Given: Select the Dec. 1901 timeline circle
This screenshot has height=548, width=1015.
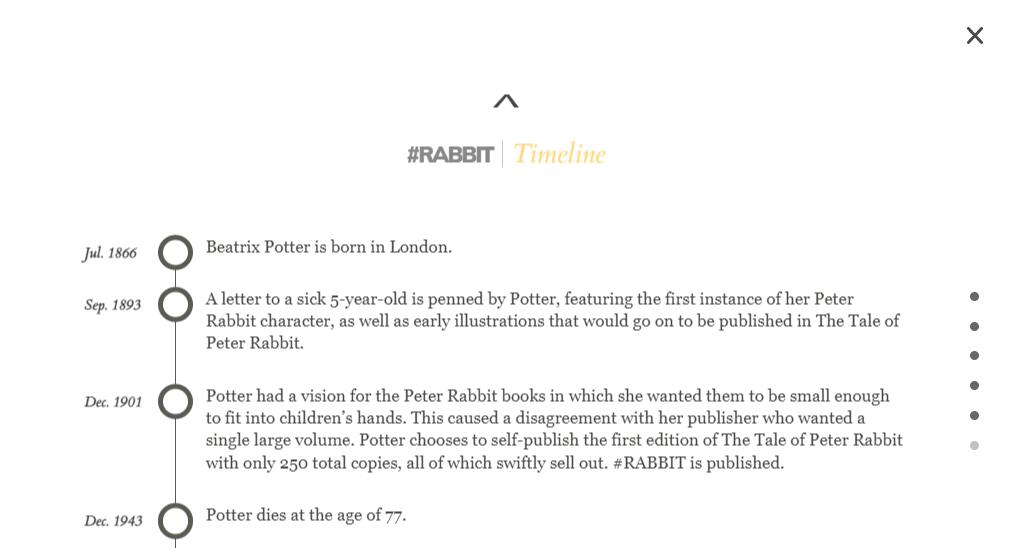Looking at the screenshot, I should click(x=176, y=402).
